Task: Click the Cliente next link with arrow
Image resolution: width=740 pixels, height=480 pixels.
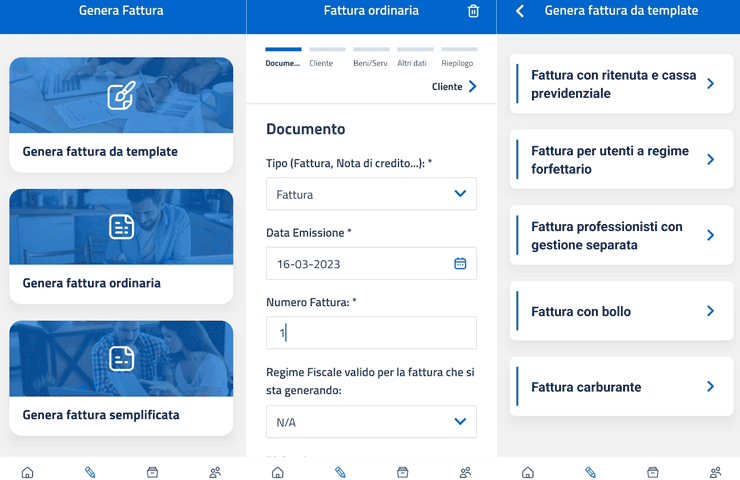Action: pos(454,87)
